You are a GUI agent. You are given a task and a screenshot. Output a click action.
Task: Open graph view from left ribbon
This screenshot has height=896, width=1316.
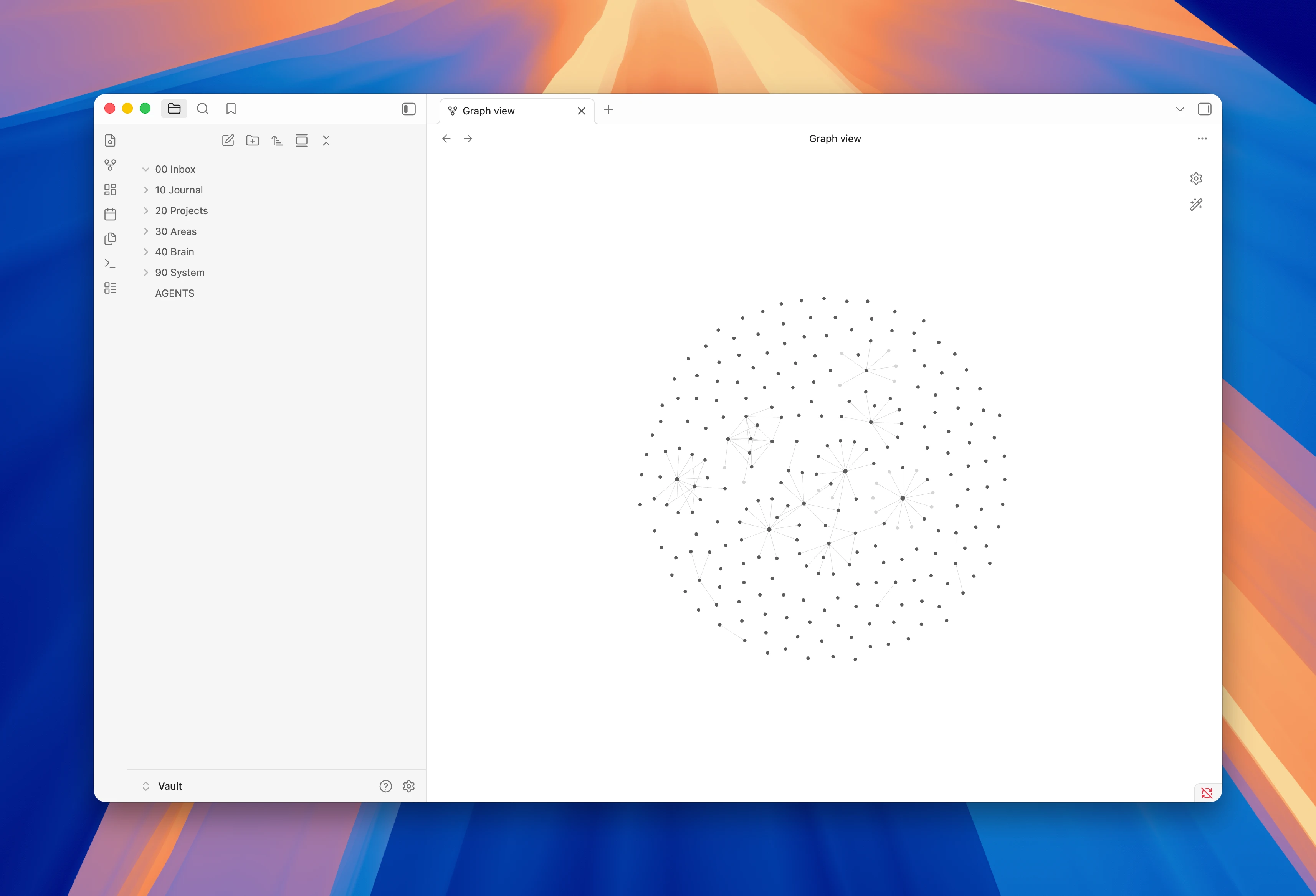click(x=111, y=165)
